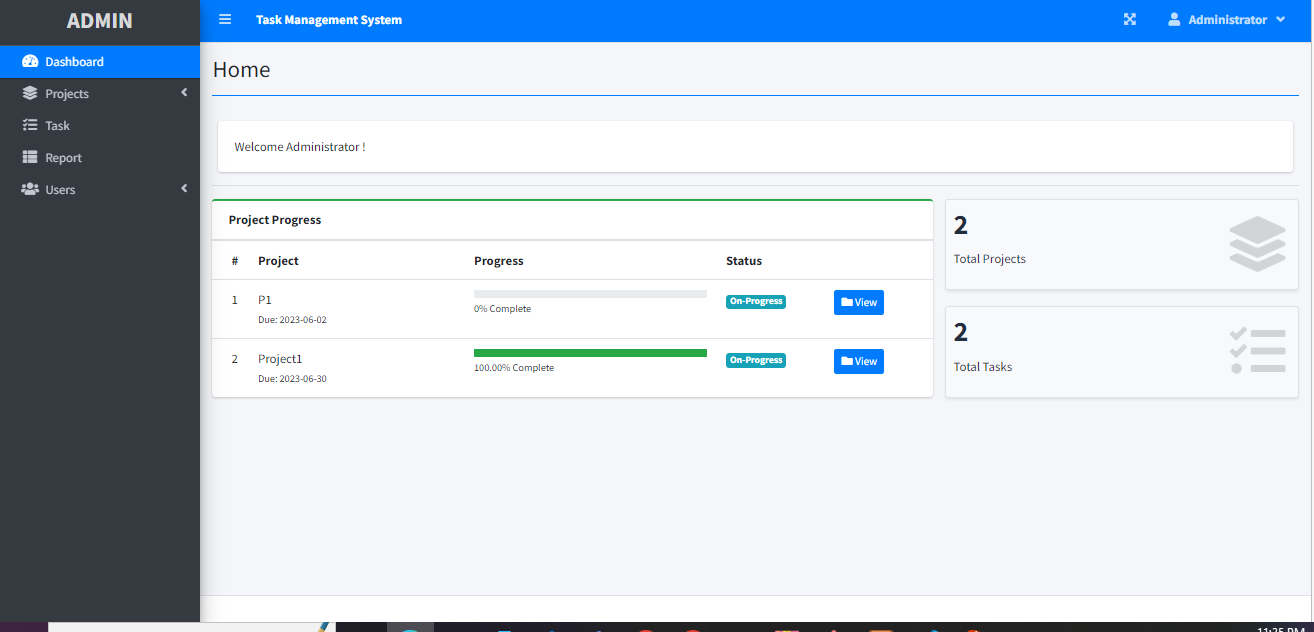Open the Project1 link
Viewport: 1314px width, 632px height.
[x=279, y=358]
